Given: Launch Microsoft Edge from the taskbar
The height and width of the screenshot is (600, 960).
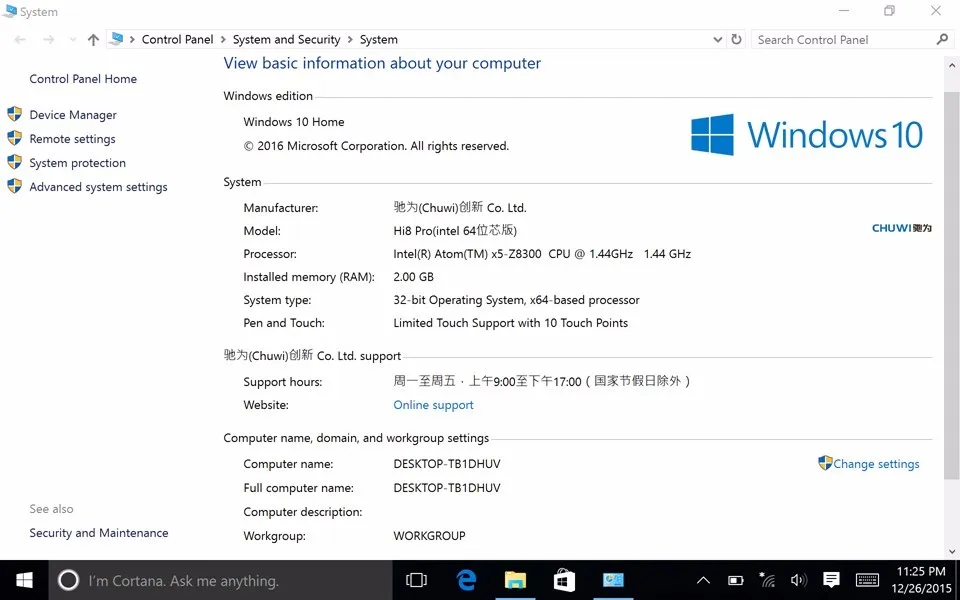Looking at the screenshot, I should coord(467,580).
